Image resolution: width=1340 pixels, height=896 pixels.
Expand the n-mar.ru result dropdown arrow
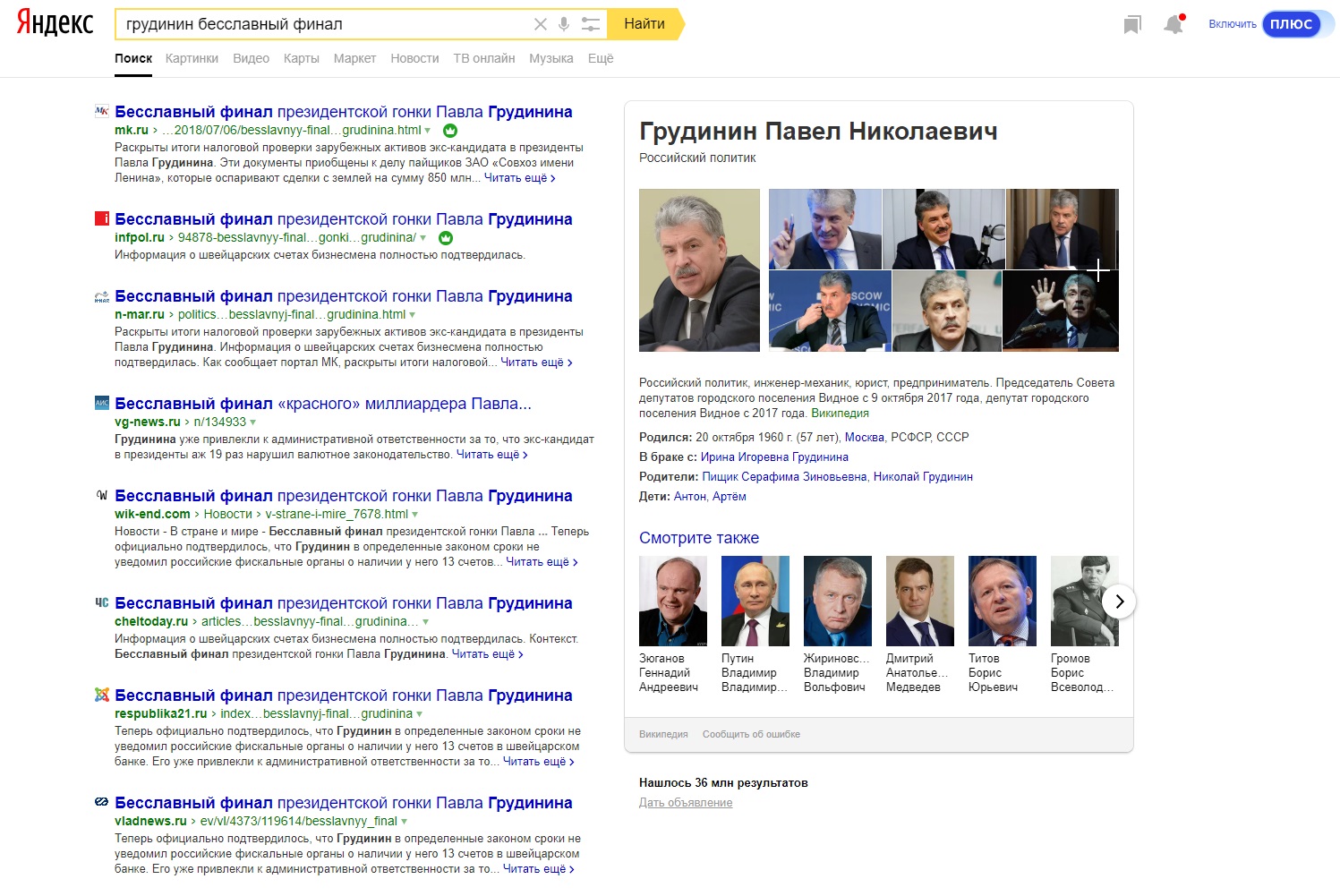(413, 315)
